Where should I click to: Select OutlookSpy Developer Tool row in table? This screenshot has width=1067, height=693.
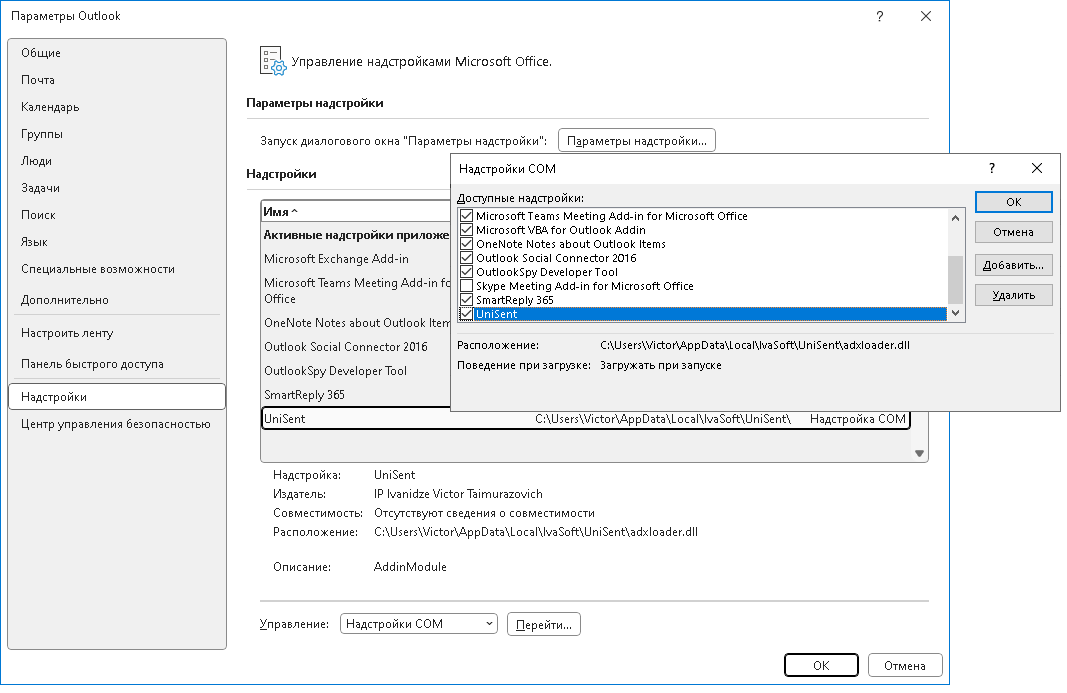pos(357,371)
